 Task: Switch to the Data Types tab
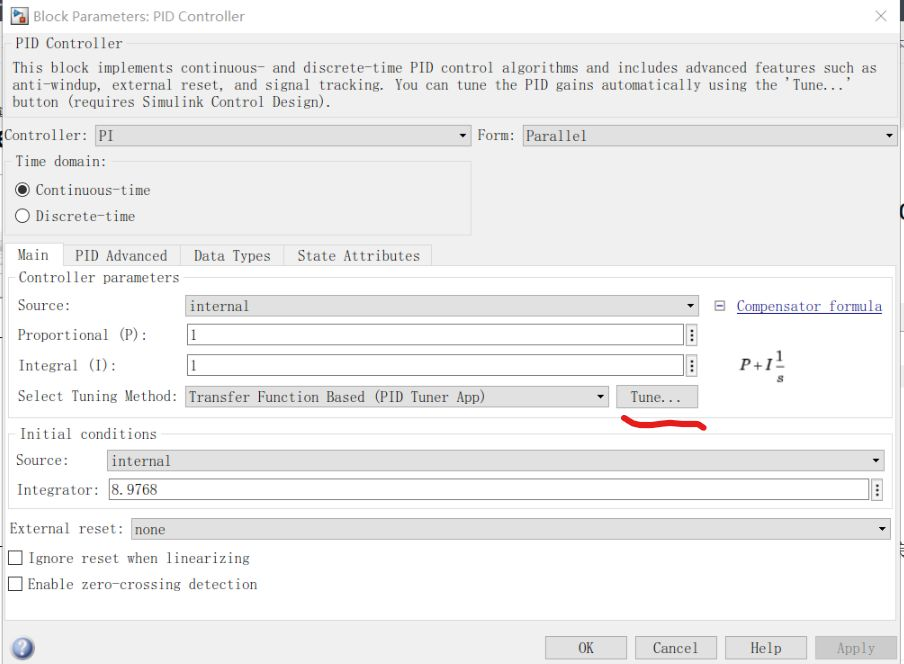[232, 255]
